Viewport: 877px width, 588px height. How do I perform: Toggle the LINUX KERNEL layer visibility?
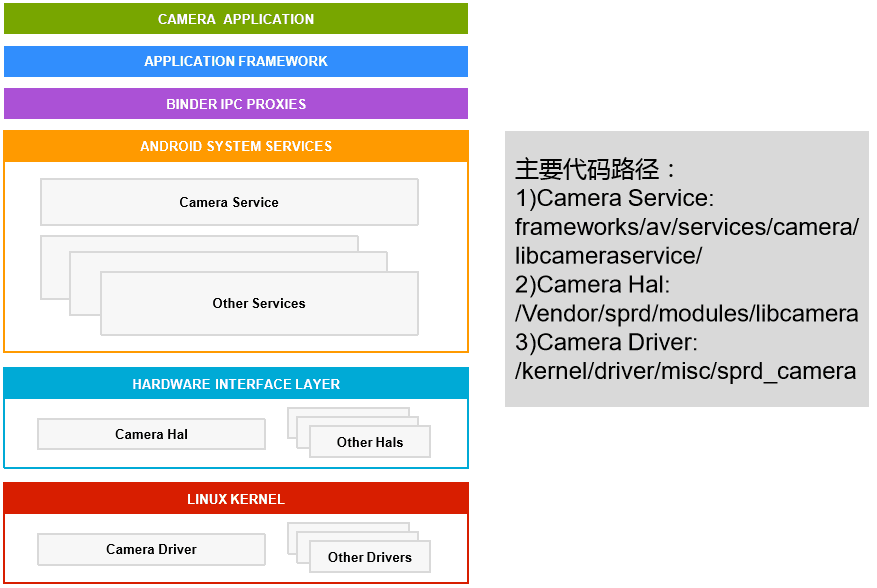point(236,498)
